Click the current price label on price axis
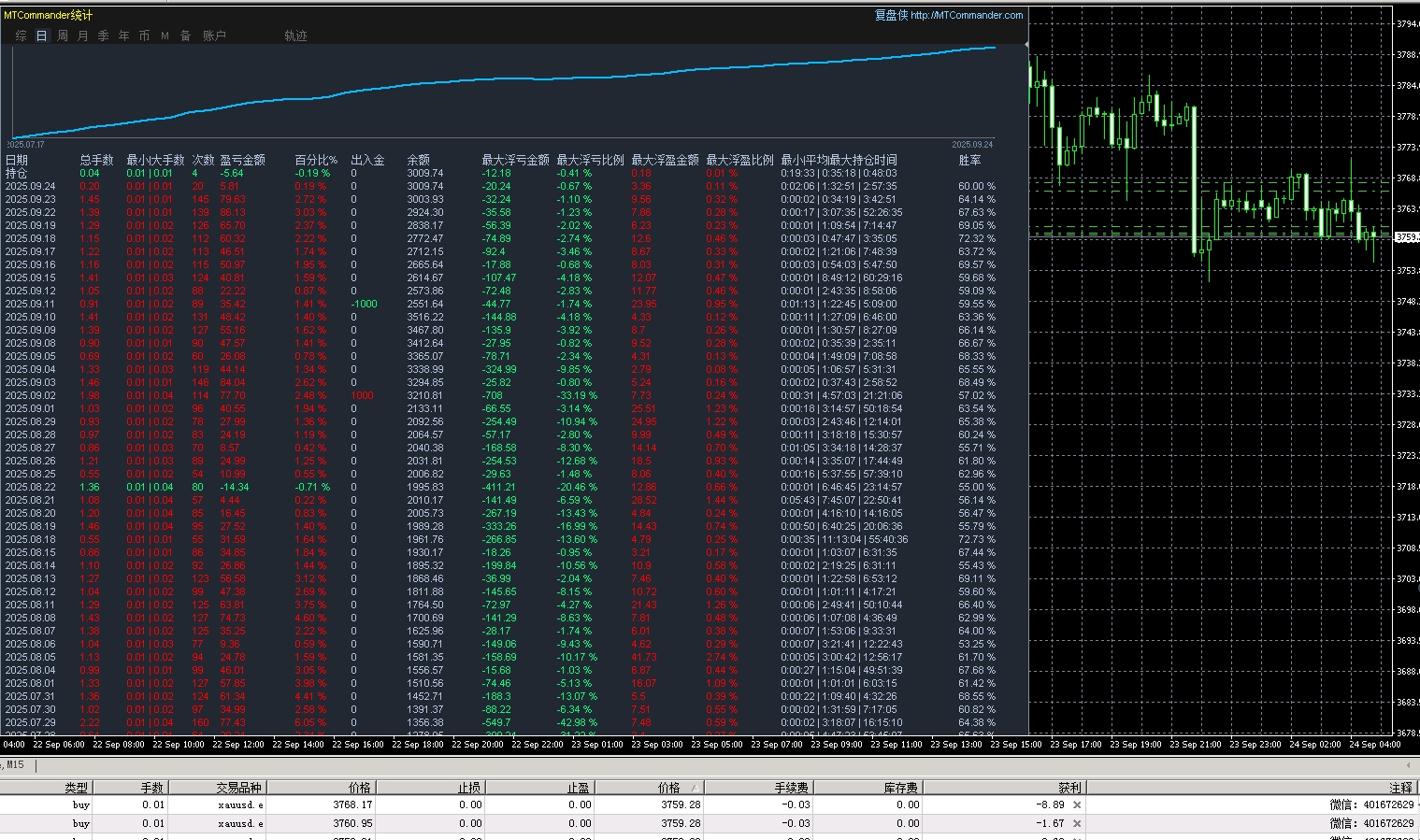This screenshot has height=840, width=1420. 1407,237
